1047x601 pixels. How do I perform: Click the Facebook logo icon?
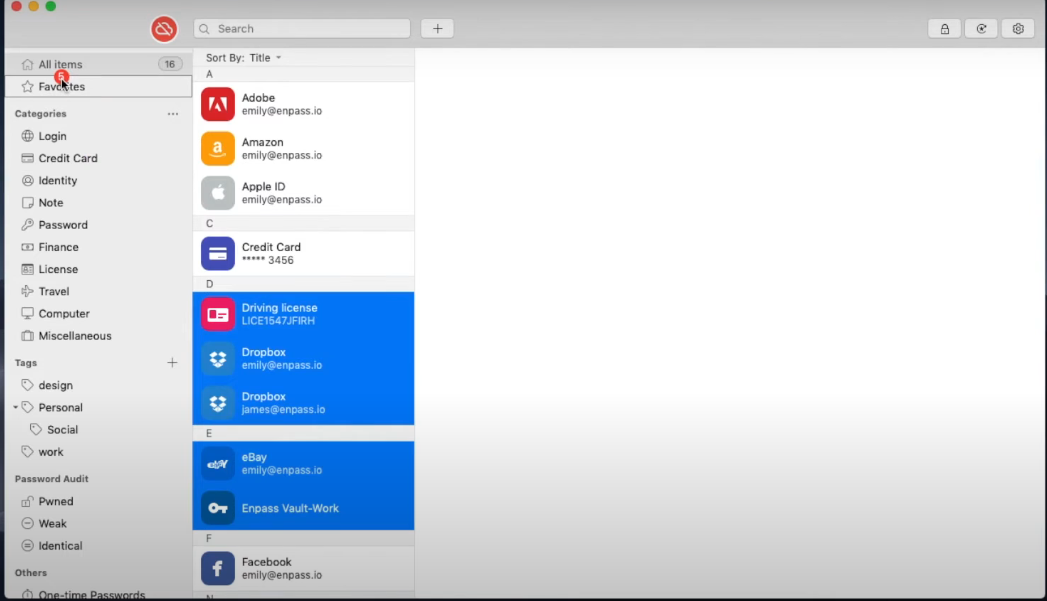click(218, 568)
